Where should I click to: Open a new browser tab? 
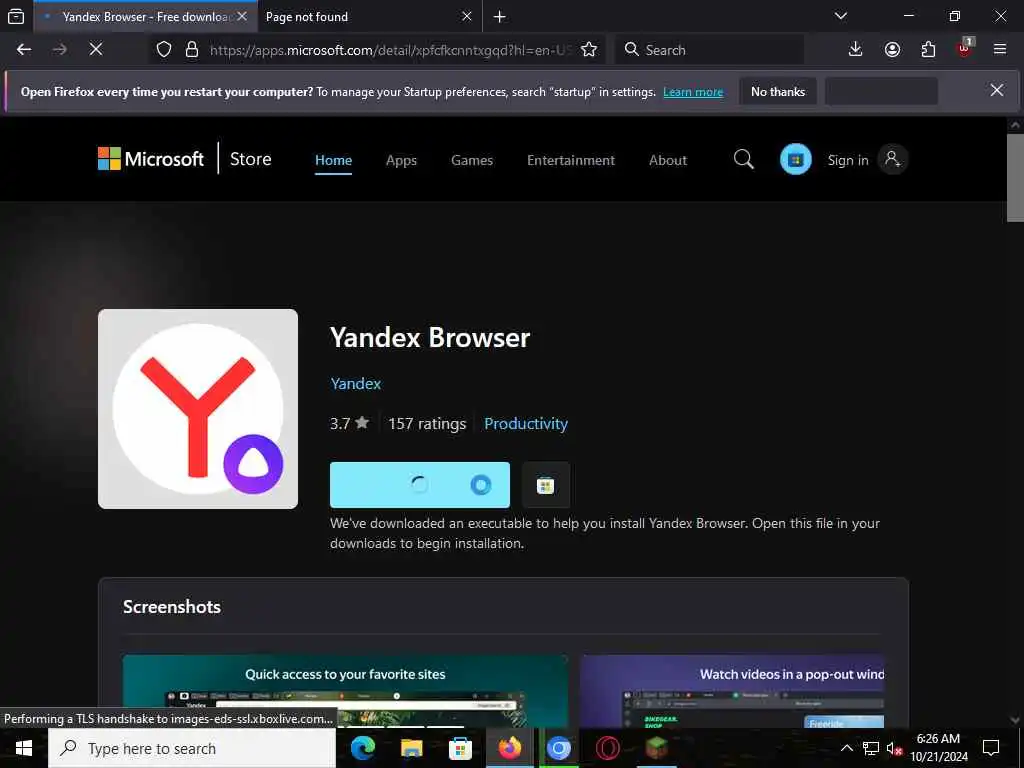click(x=500, y=17)
